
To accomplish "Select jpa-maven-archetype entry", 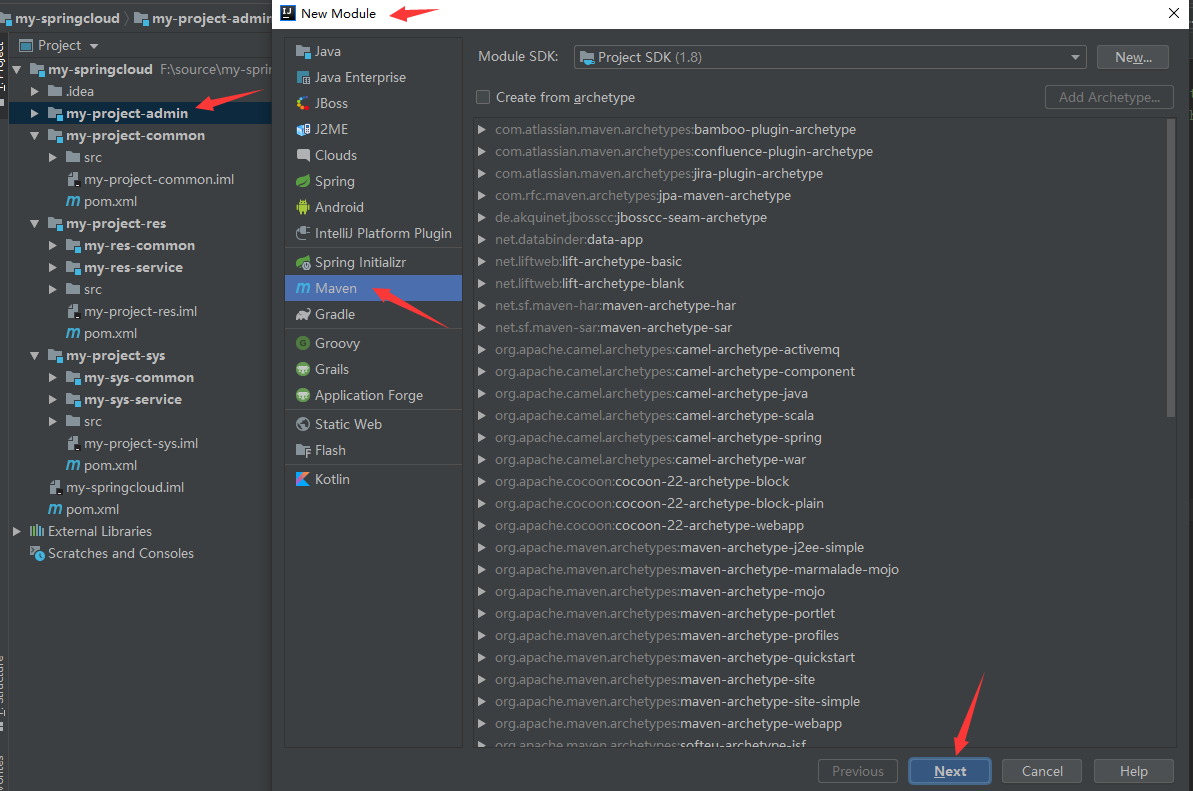I will (724, 195).
